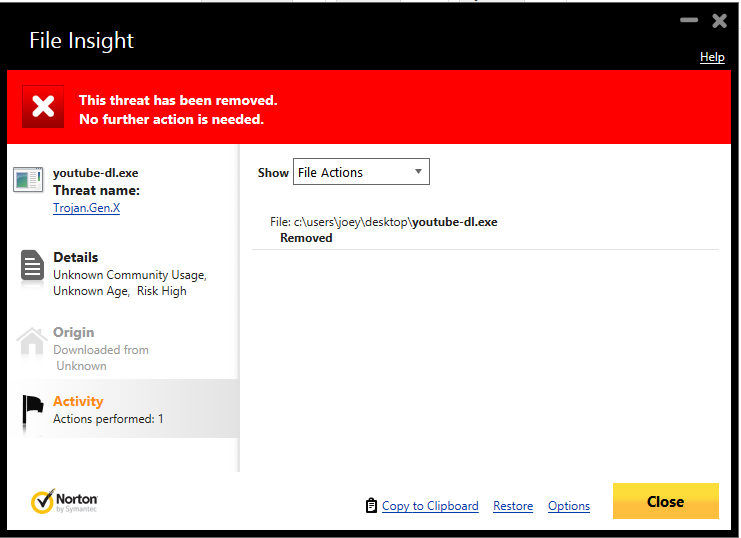Select the Activity section tab
Viewport: 741px width, 538px height.
coord(120,409)
